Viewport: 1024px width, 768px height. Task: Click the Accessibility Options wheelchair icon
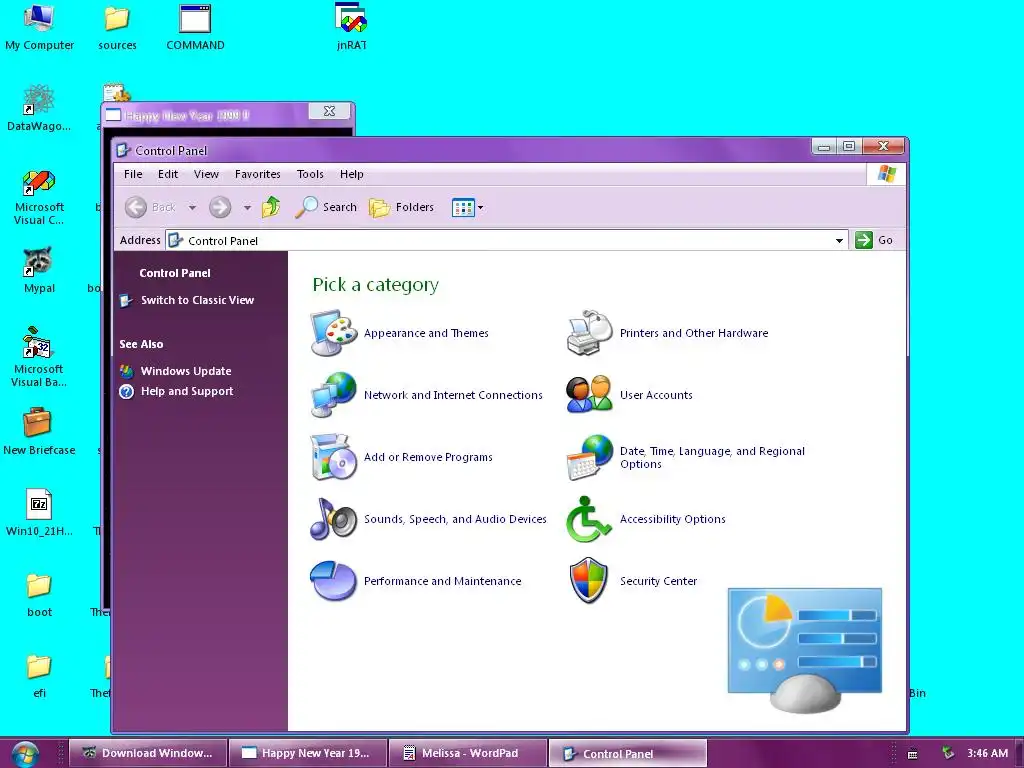tap(588, 519)
